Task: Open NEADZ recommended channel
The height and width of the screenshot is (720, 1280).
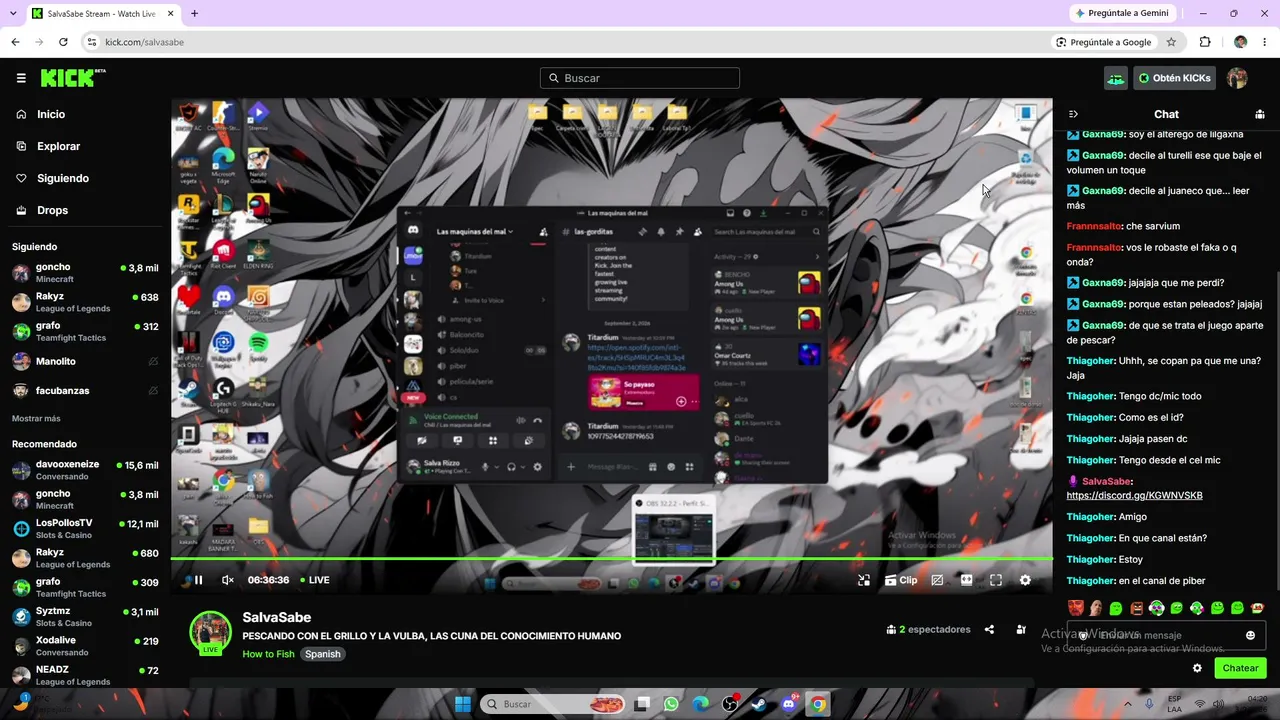Action: (85, 675)
